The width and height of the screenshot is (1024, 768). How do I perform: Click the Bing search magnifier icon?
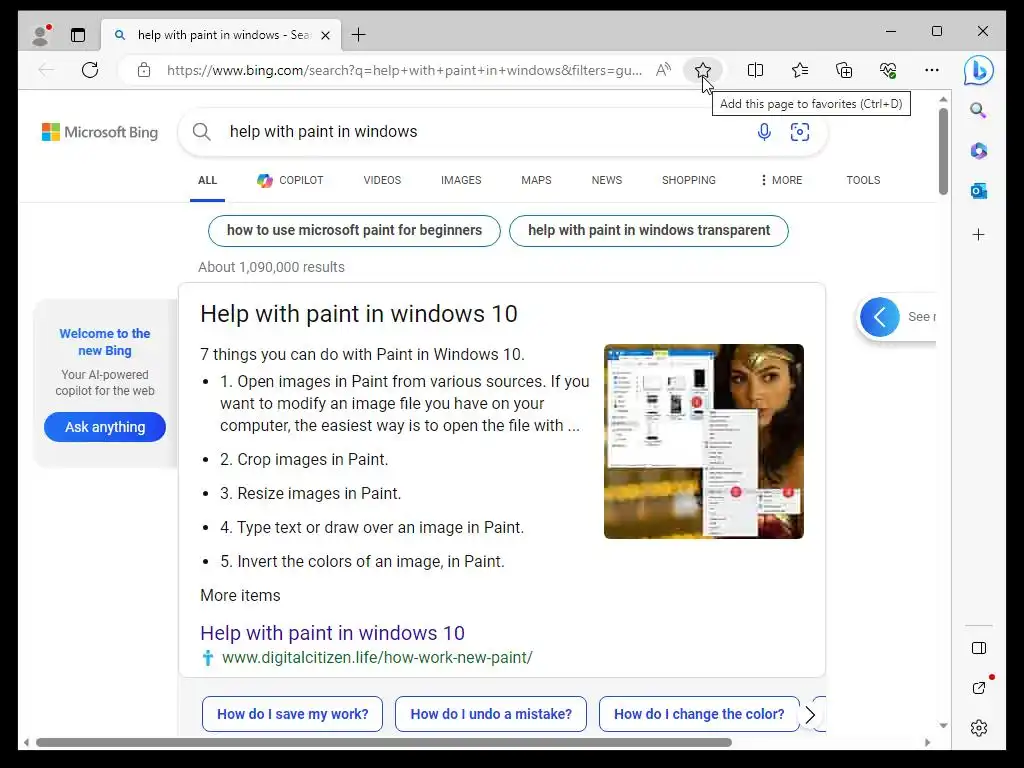pyautogui.click(x=202, y=132)
